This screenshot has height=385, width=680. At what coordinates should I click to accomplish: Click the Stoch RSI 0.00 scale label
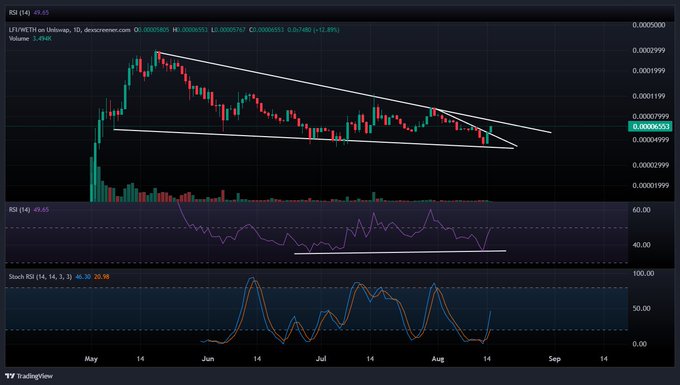tap(641, 344)
